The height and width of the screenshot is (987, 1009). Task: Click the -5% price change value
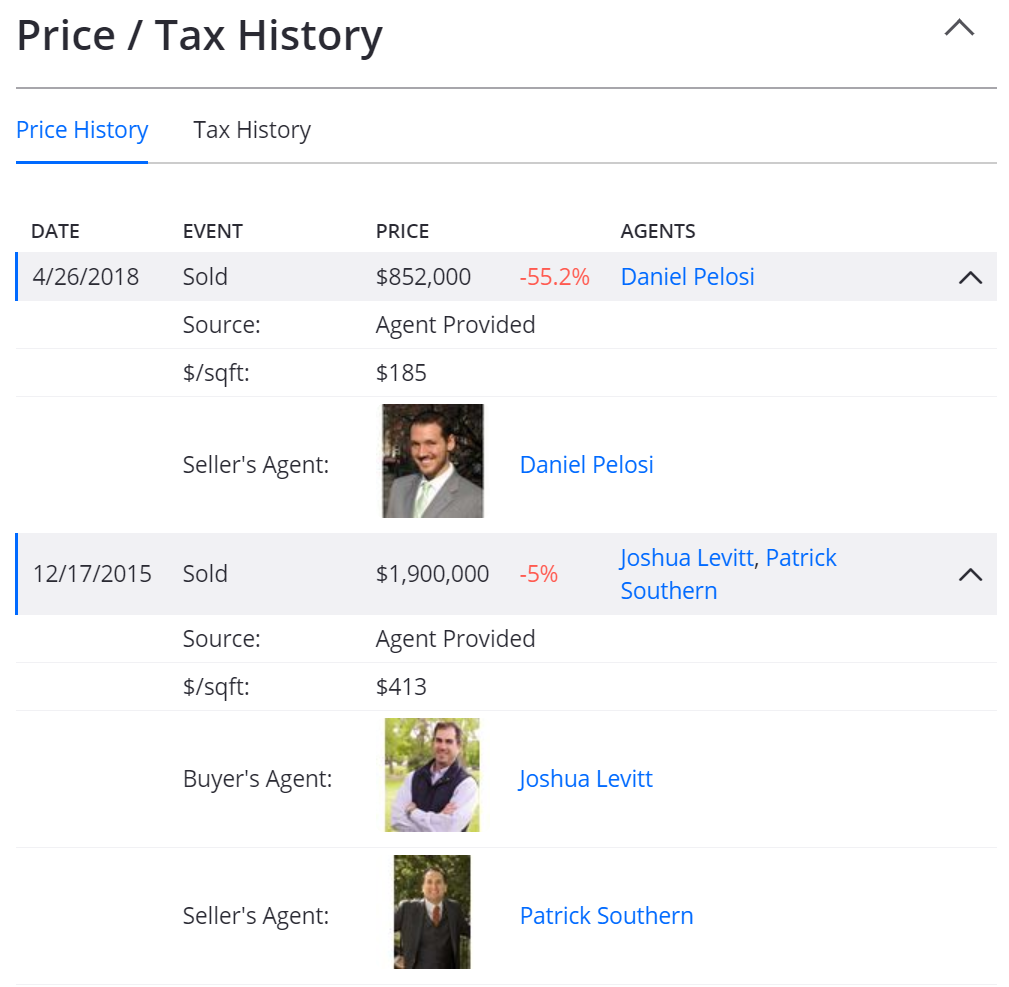point(539,574)
